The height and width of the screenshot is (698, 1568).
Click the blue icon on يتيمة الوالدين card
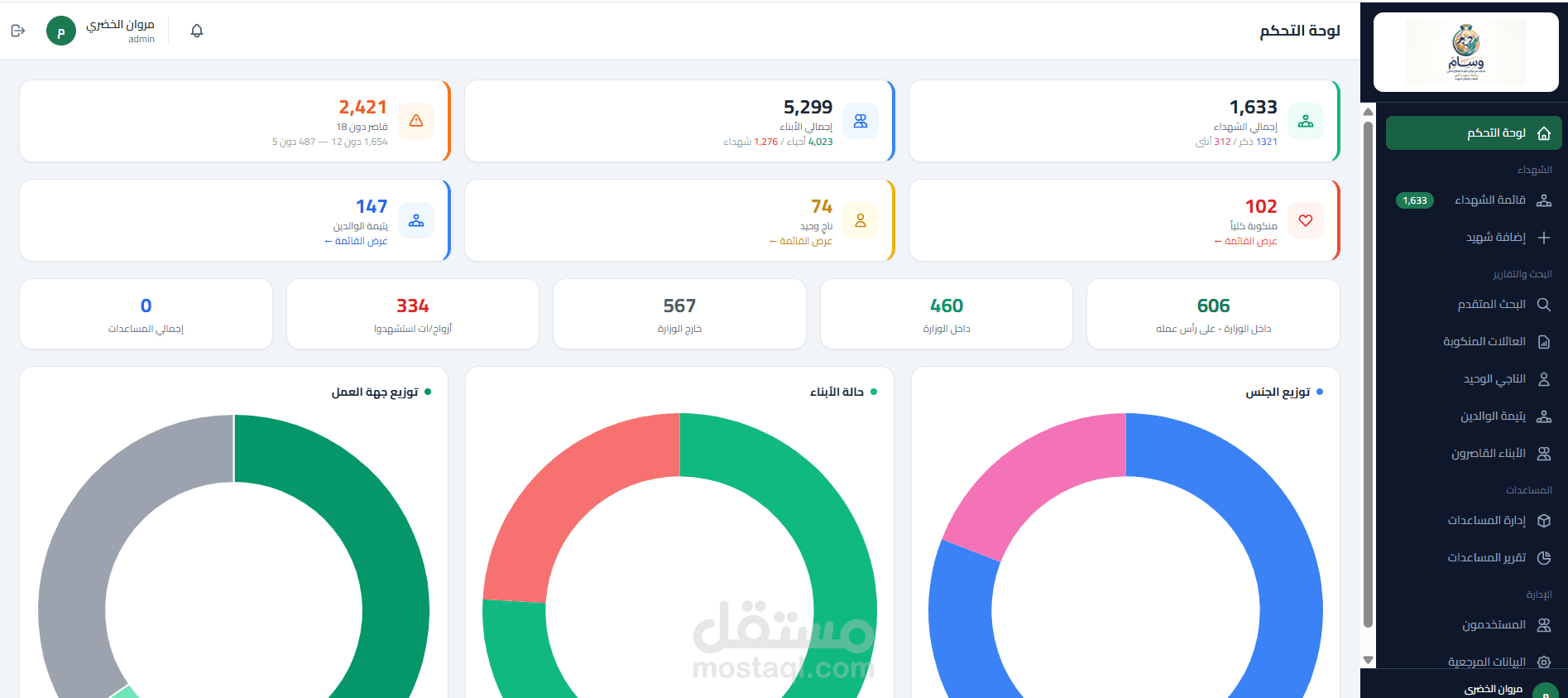pyautogui.click(x=416, y=220)
